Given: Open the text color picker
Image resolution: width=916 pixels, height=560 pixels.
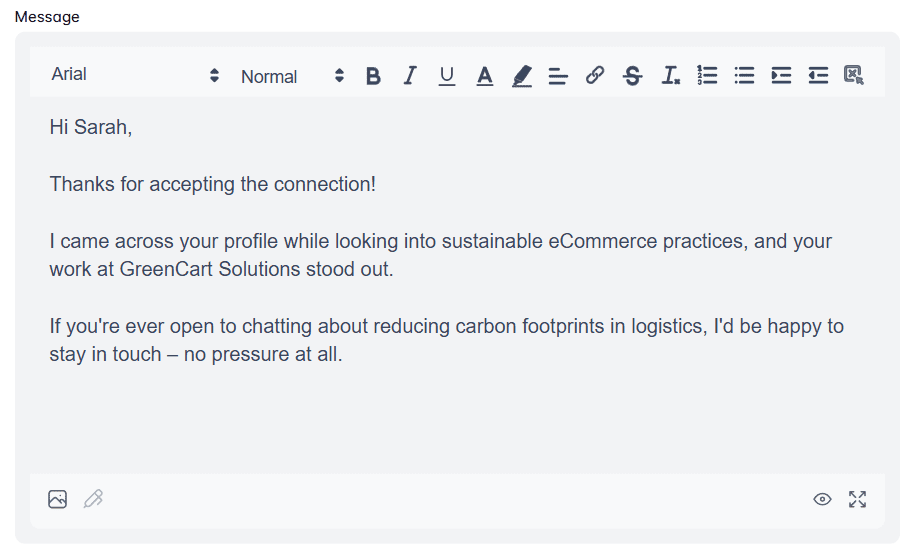Looking at the screenshot, I should click(484, 76).
